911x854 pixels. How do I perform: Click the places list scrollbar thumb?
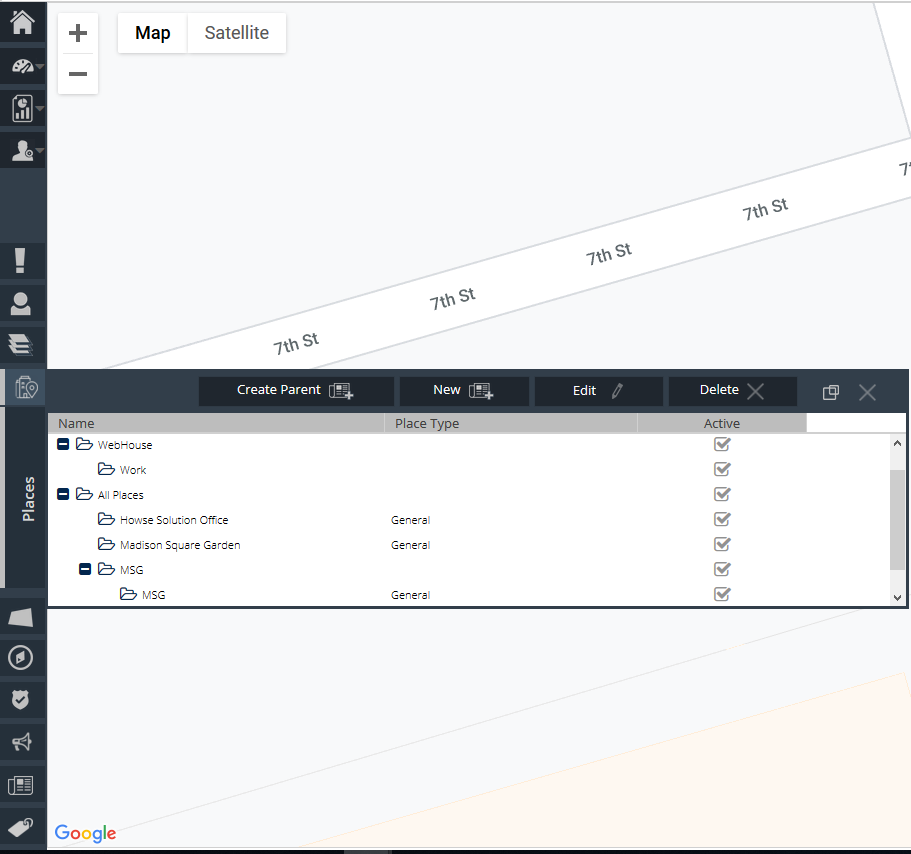[x=897, y=519]
